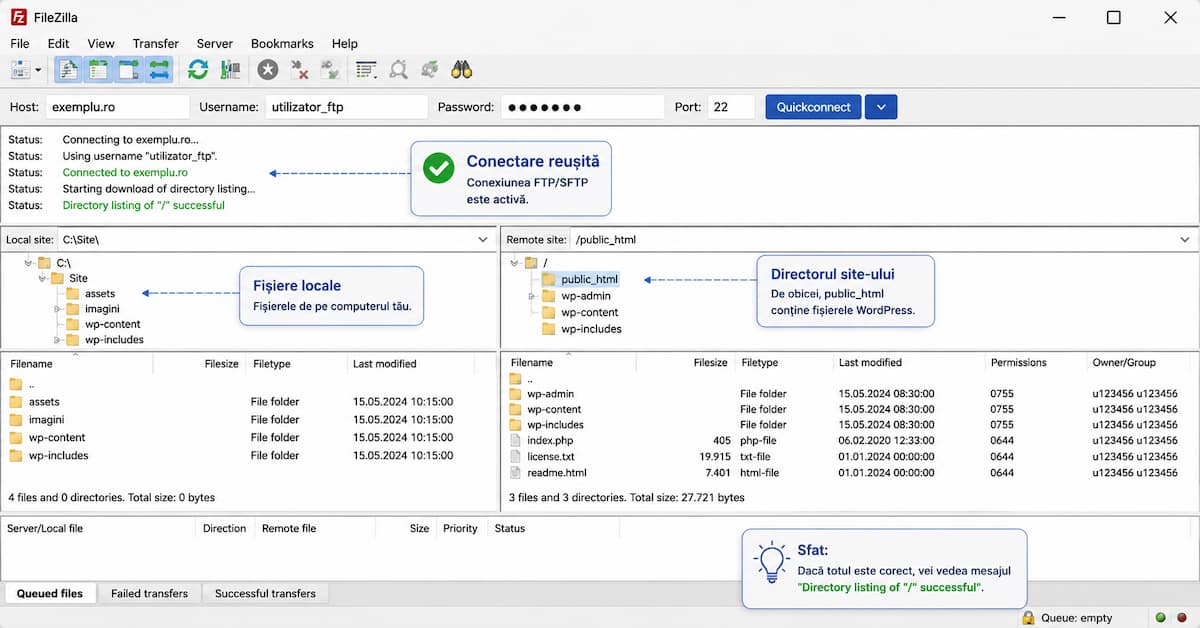
Task: Open the Quickconnect history dropdown arrow
Action: (x=881, y=107)
